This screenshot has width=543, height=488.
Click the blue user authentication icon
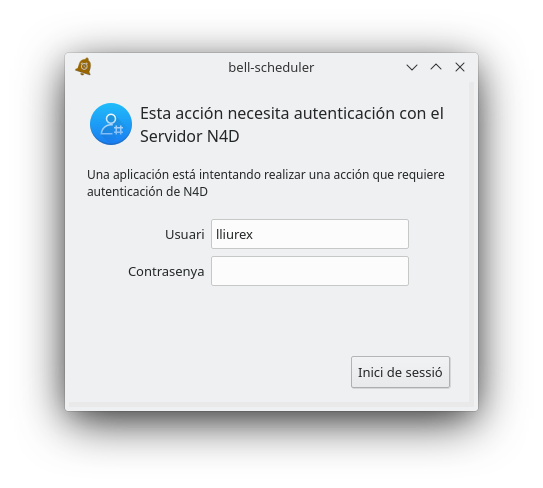[111, 124]
